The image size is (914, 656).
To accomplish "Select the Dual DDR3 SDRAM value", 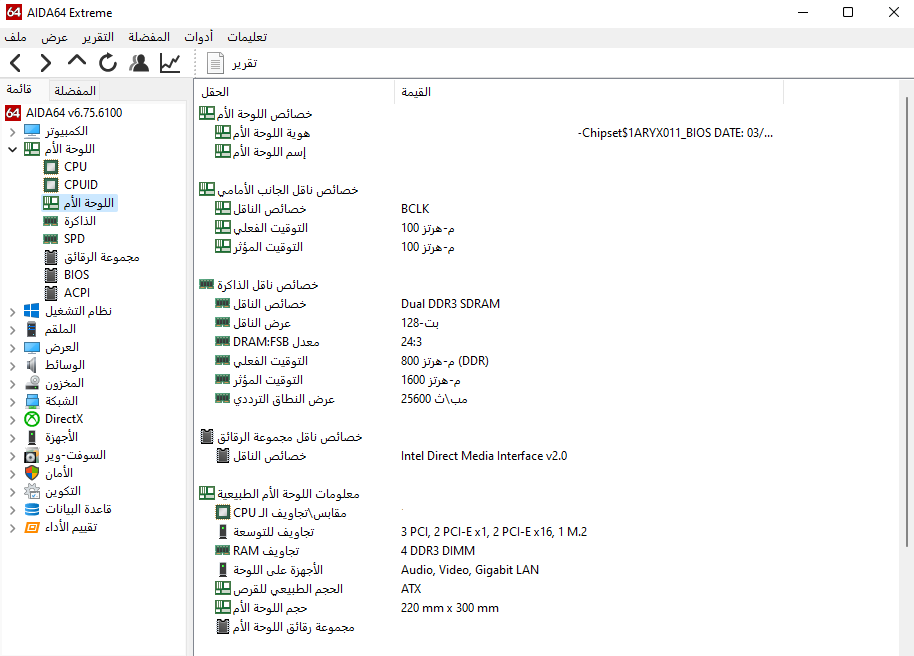I will coord(450,304).
